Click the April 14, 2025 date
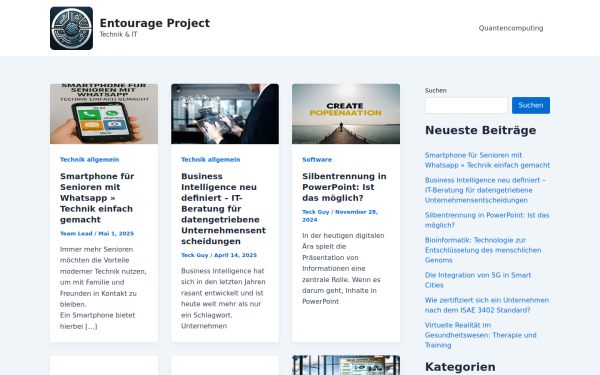 click(x=235, y=255)
